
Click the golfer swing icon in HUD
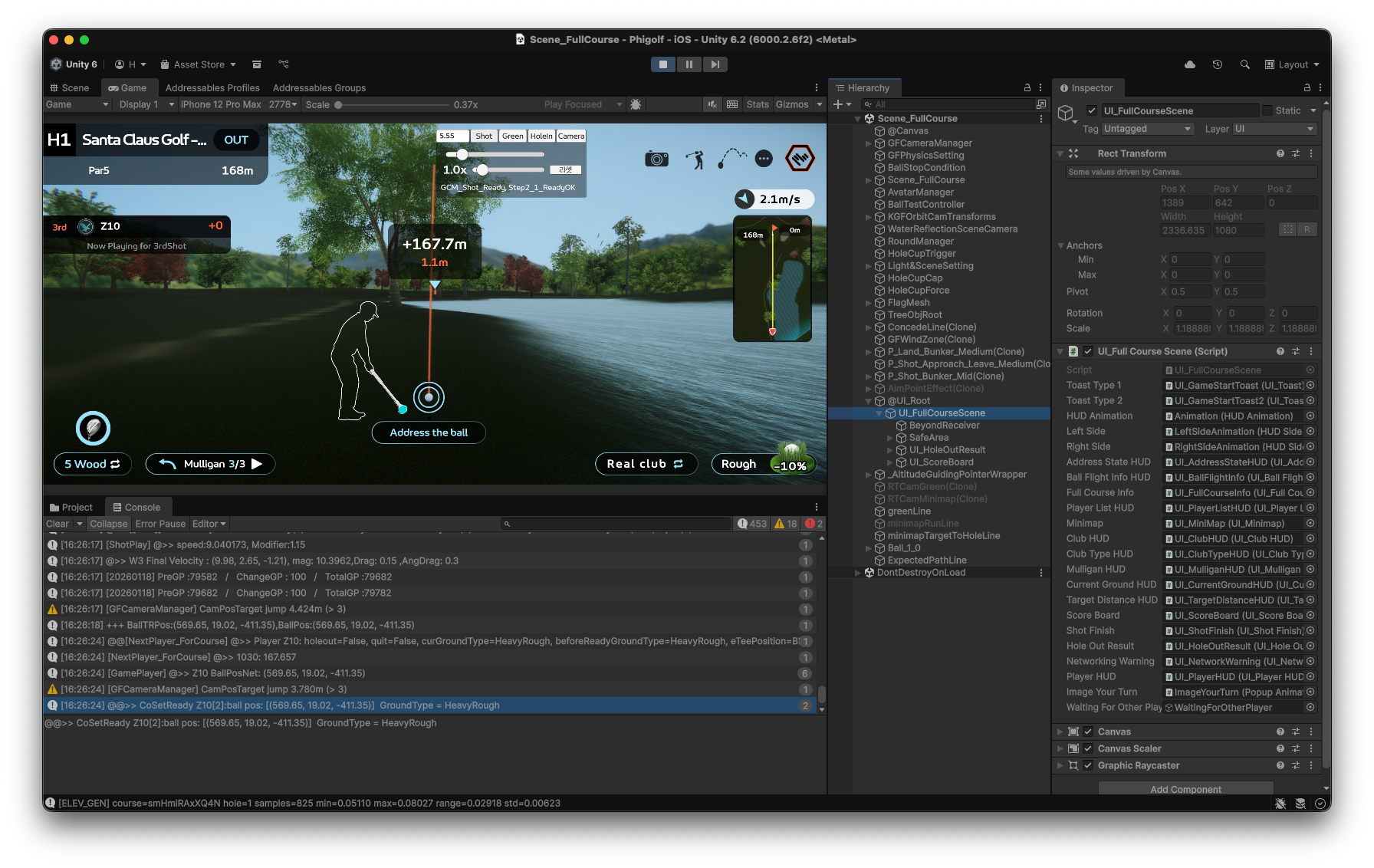coord(695,159)
